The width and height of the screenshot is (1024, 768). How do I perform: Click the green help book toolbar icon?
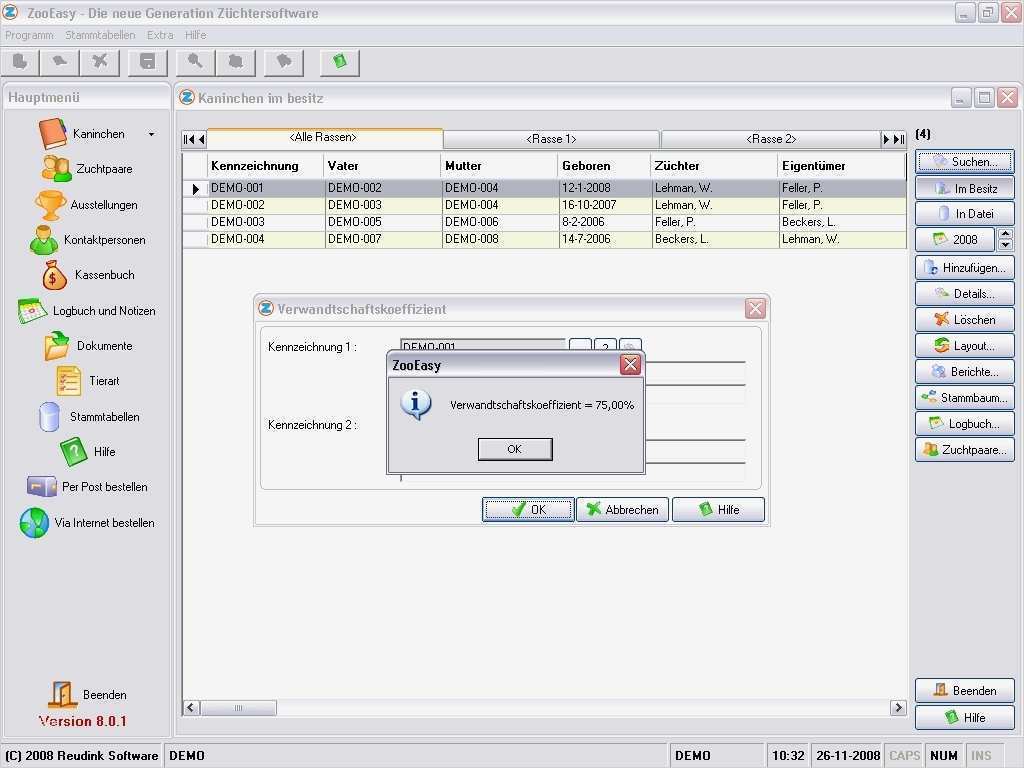[x=340, y=63]
